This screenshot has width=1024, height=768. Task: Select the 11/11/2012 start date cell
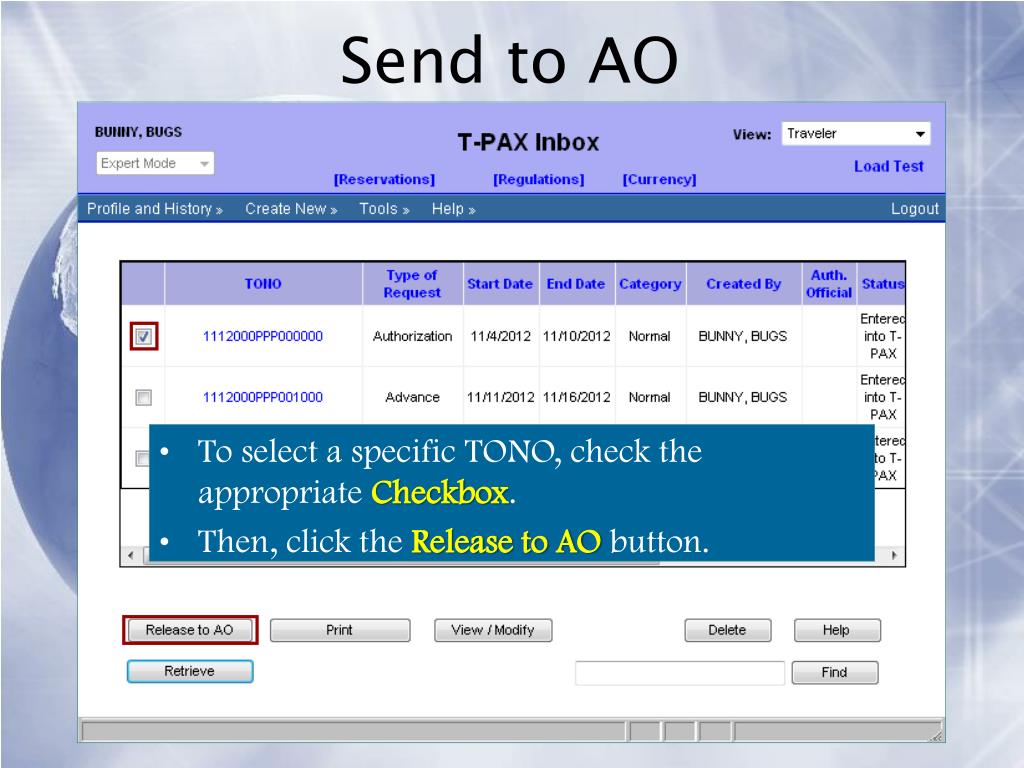[500, 397]
